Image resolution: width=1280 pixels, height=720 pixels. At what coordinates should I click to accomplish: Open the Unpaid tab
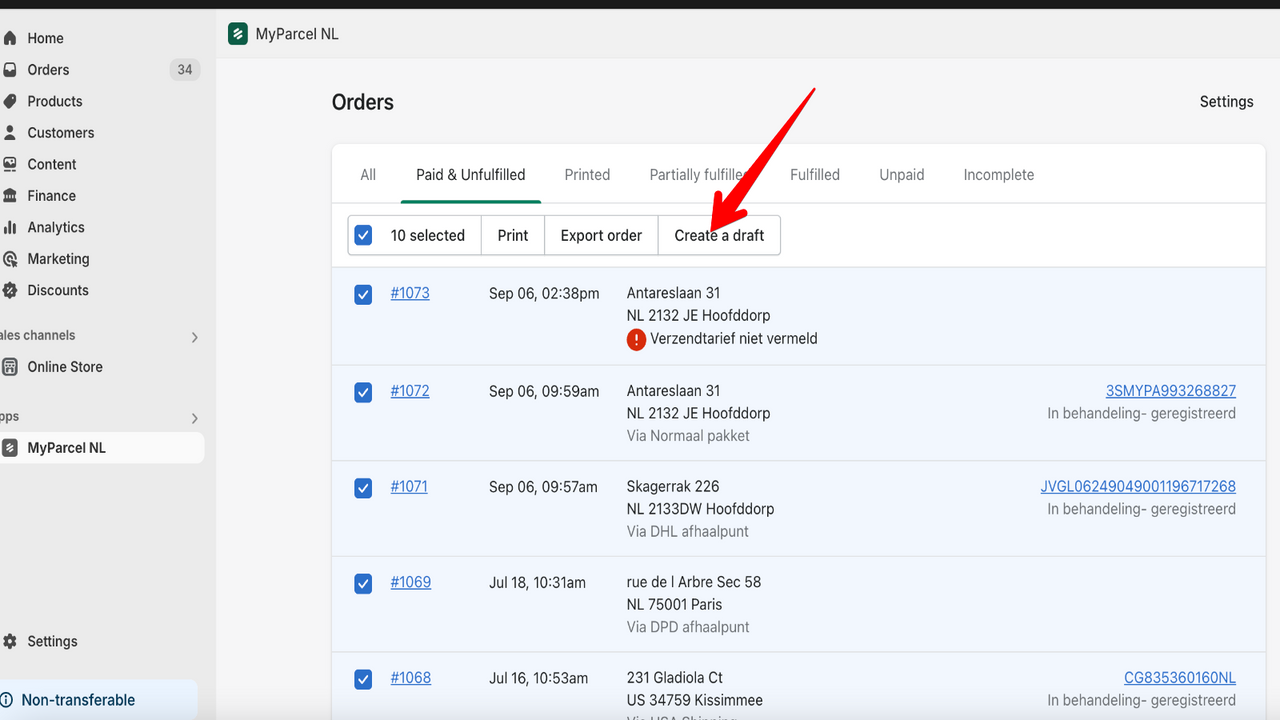click(x=902, y=175)
